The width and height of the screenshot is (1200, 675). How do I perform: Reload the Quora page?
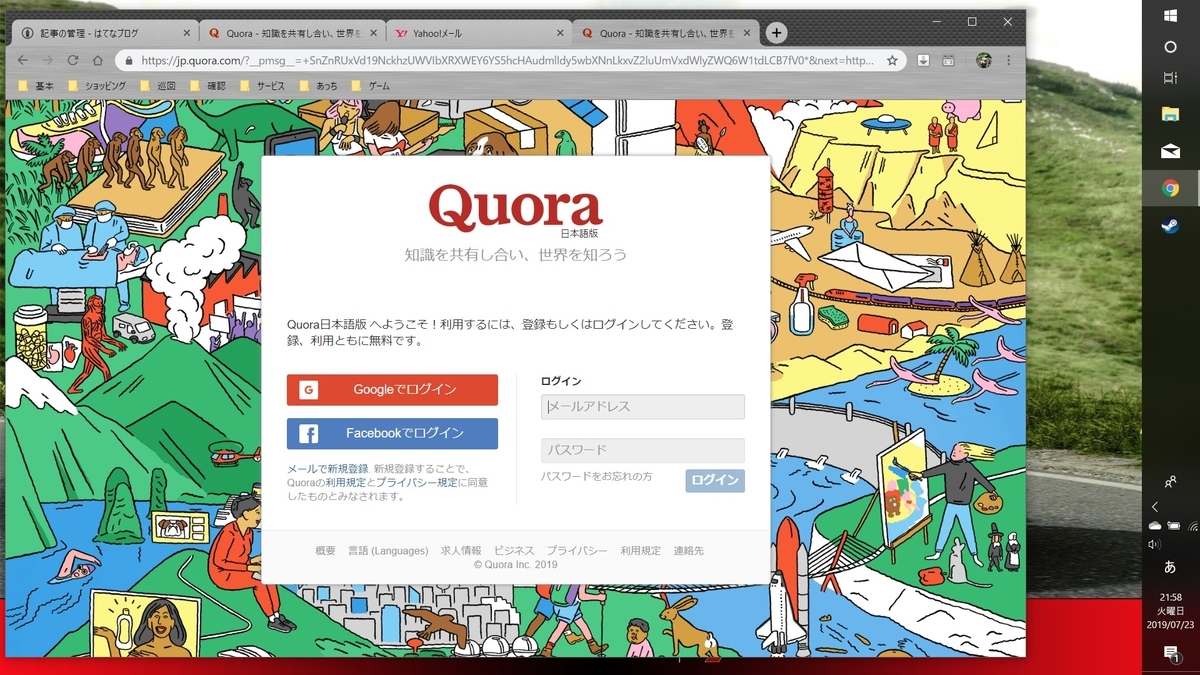pos(73,60)
